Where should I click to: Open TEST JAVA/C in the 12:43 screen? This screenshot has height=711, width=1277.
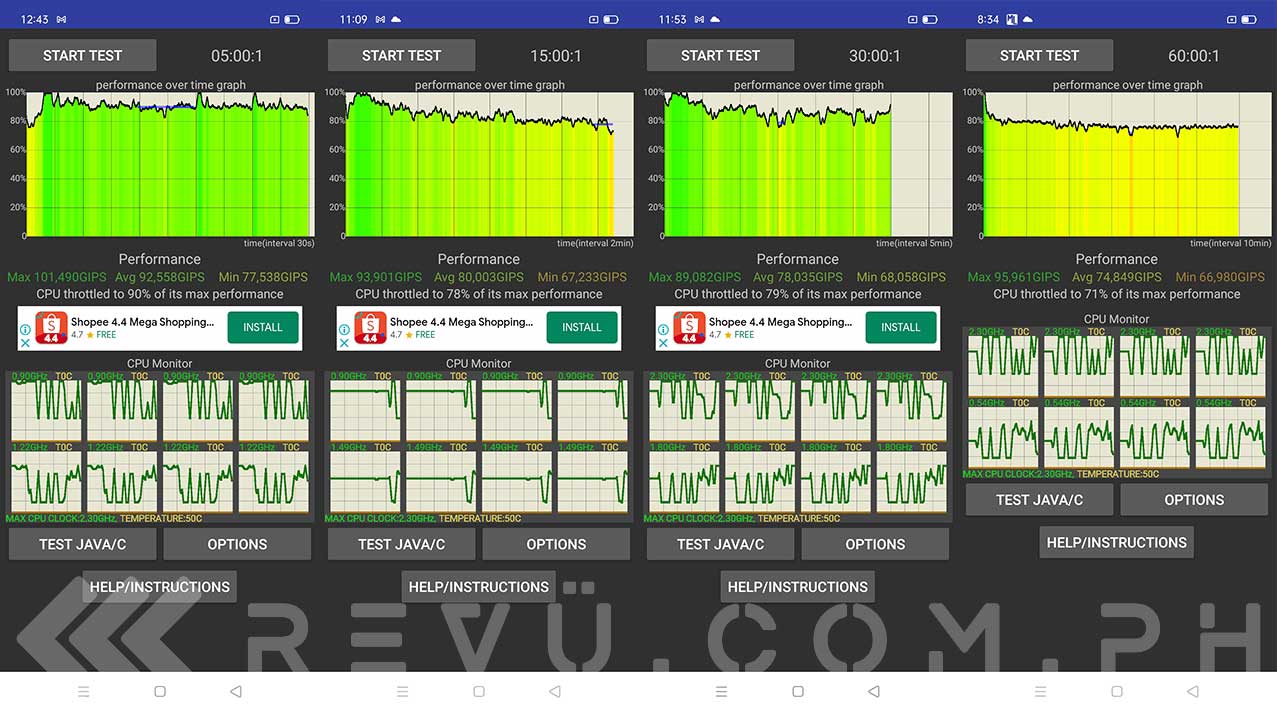(82, 544)
